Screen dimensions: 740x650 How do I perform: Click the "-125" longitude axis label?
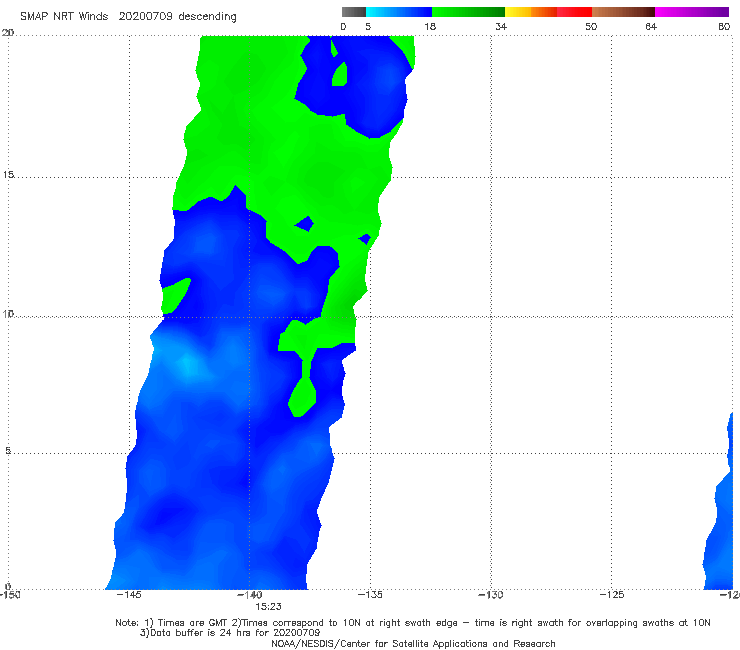coord(612,595)
